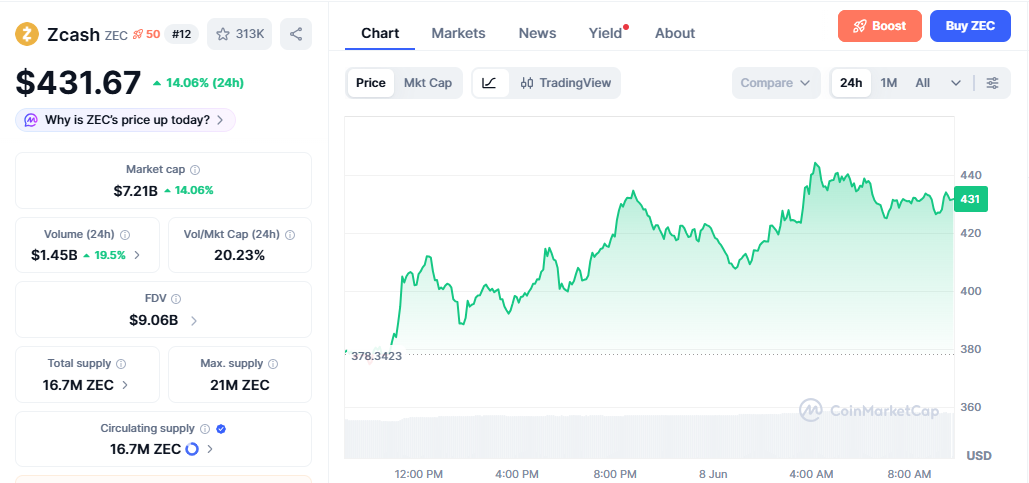Click the Total supply info icon
Screen dimensions: 1029x483
tap(121, 364)
